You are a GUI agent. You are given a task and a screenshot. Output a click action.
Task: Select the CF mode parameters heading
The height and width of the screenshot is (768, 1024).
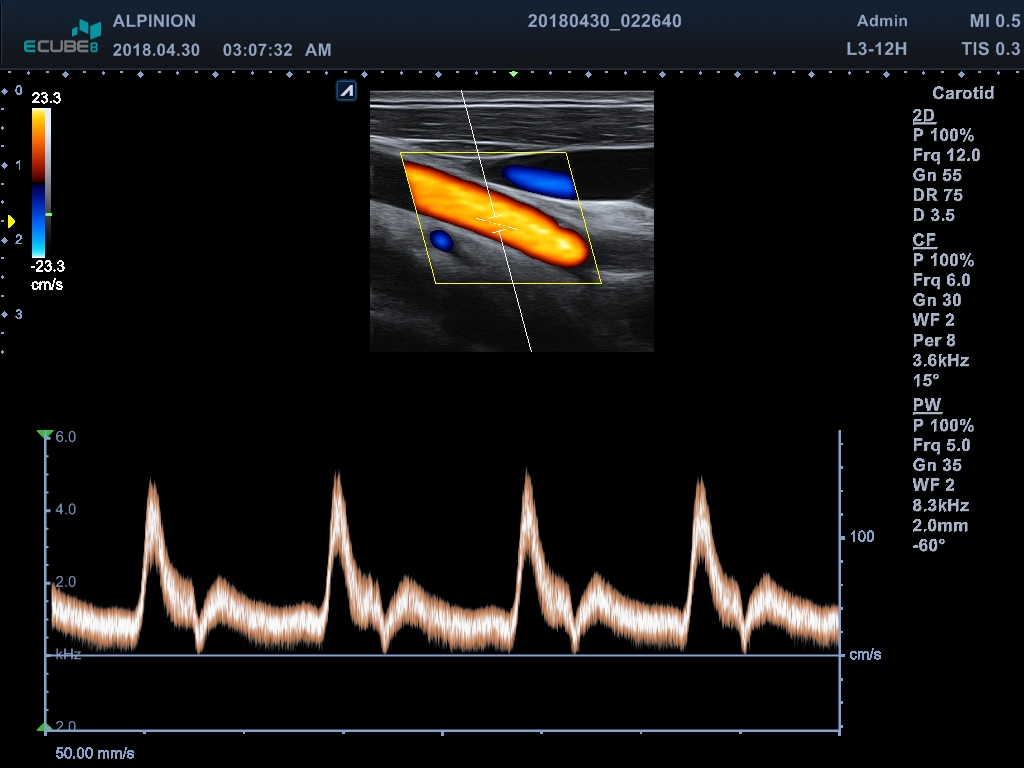click(x=923, y=240)
